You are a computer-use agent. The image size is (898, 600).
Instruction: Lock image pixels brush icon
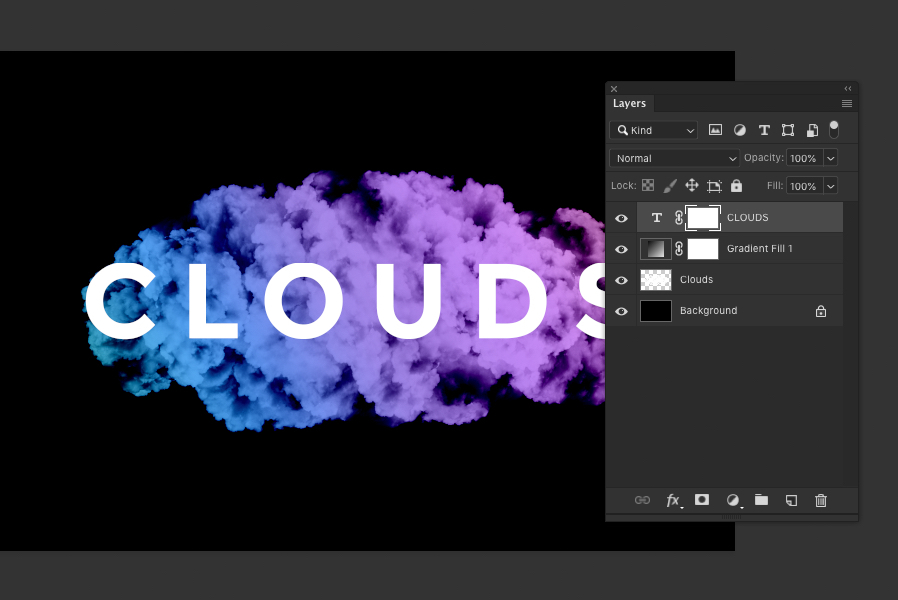tap(669, 185)
